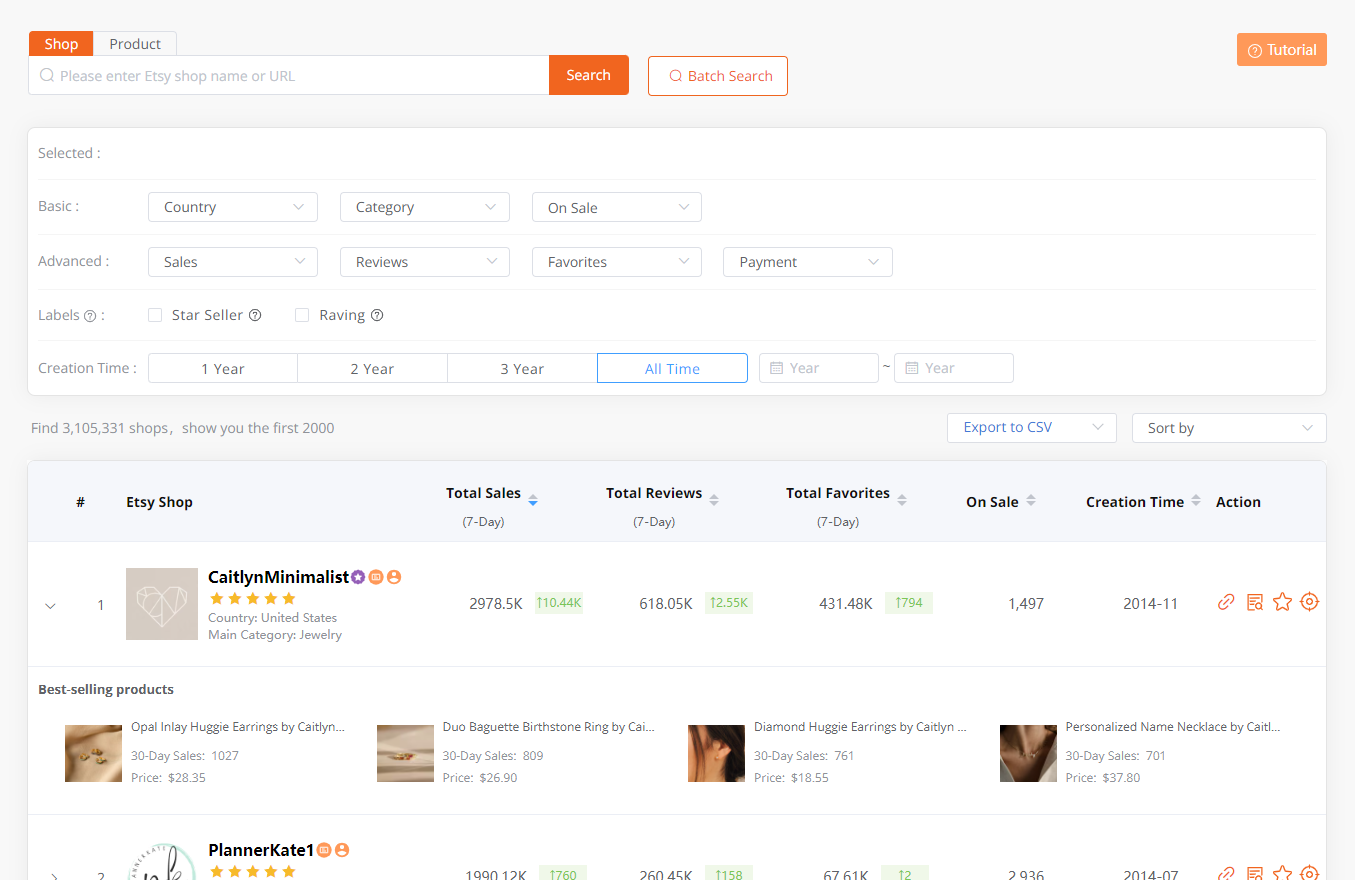The image size is (1355, 880).
Task: Click CaitlynMinimalist's purple Star Seller badge
Action: coord(357,576)
